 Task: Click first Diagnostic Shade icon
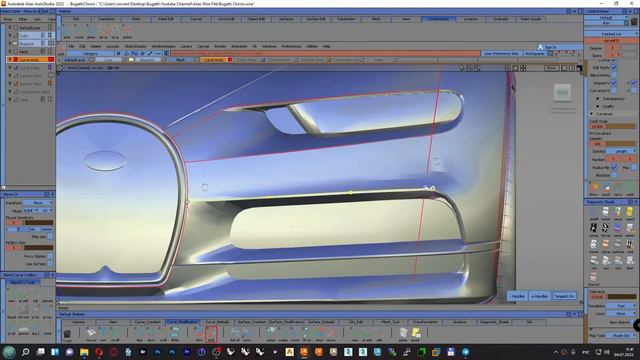pyautogui.click(x=593, y=212)
